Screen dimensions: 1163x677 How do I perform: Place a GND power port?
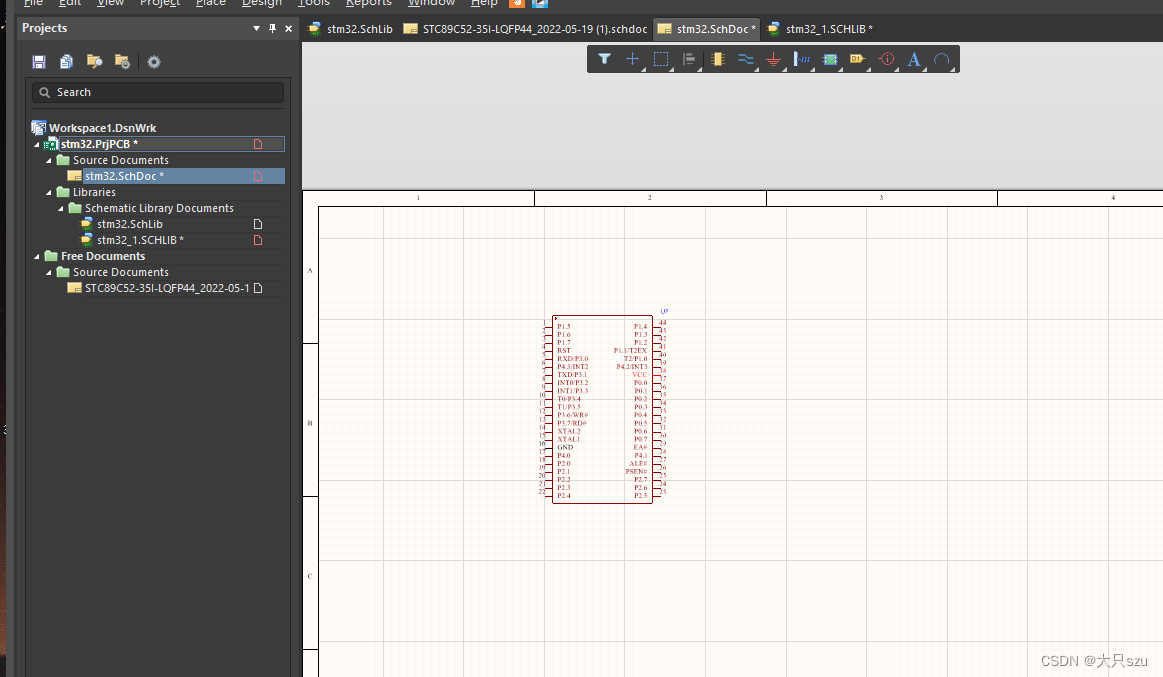coord(773,59)
